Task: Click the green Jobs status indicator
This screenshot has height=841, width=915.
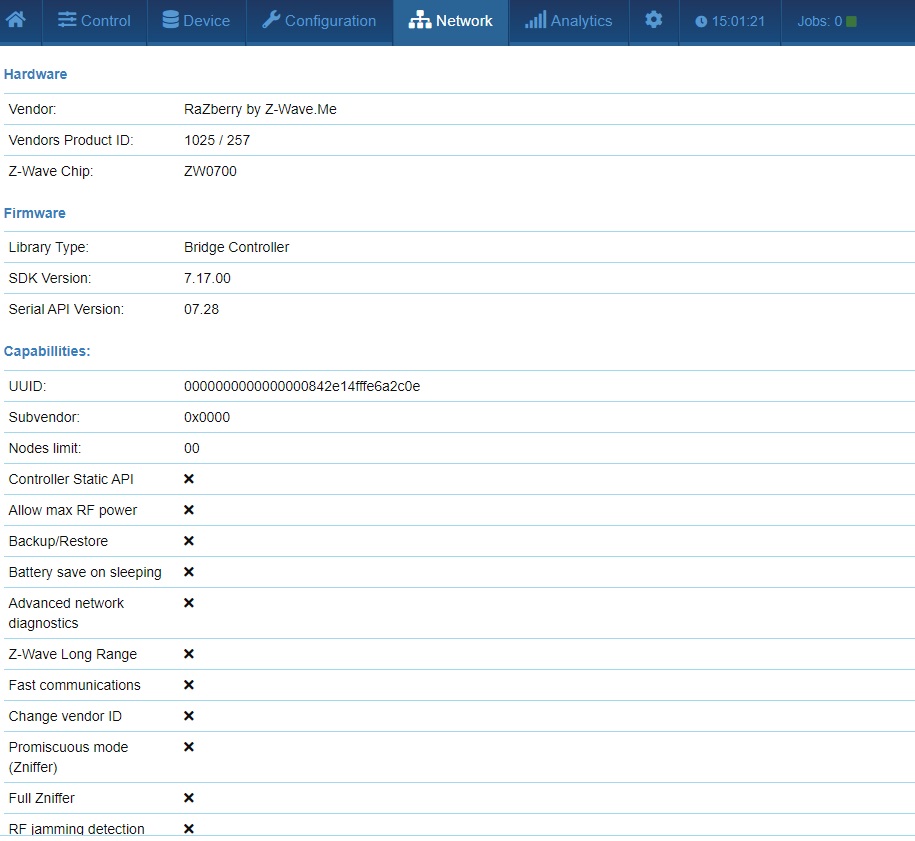Action: click(x=851, y=21)
